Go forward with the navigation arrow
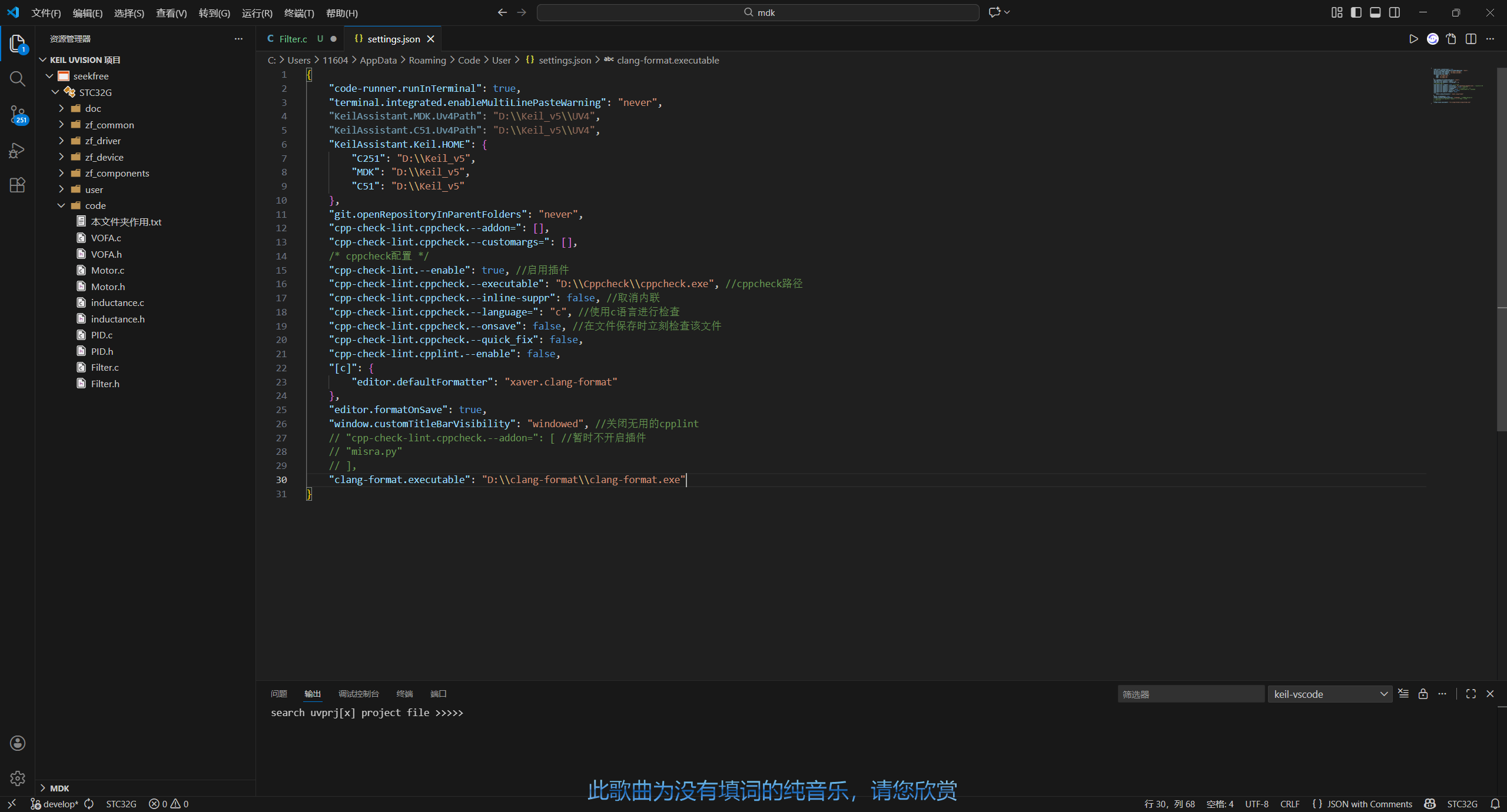The width and height of the screenshot is (1507, 812). (x=522, y=12)
